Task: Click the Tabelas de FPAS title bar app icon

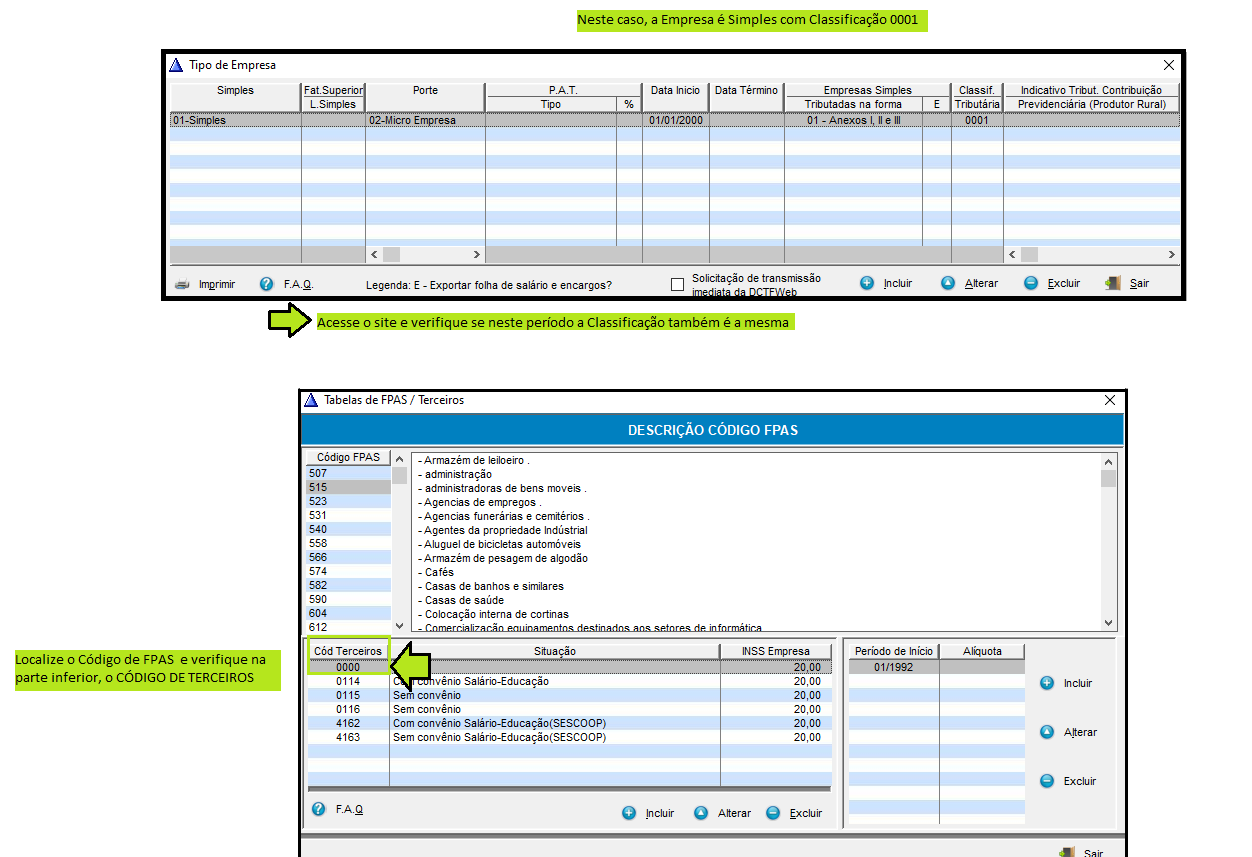Action: [x=311, y=400]
